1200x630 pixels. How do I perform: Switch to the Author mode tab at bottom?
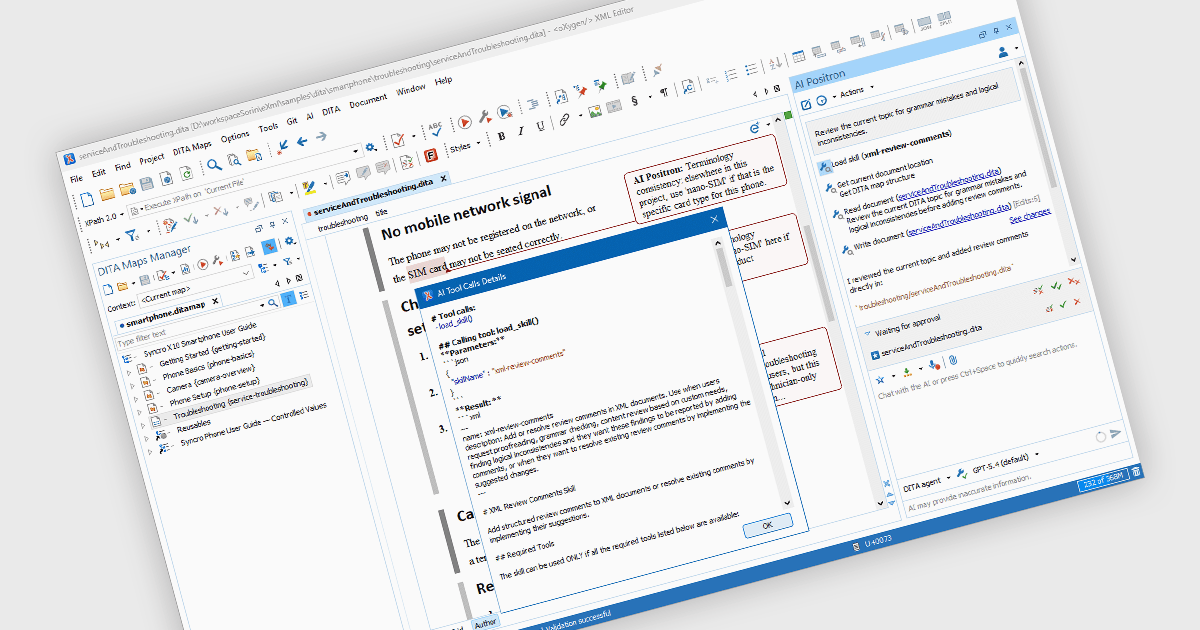[485, 621]
